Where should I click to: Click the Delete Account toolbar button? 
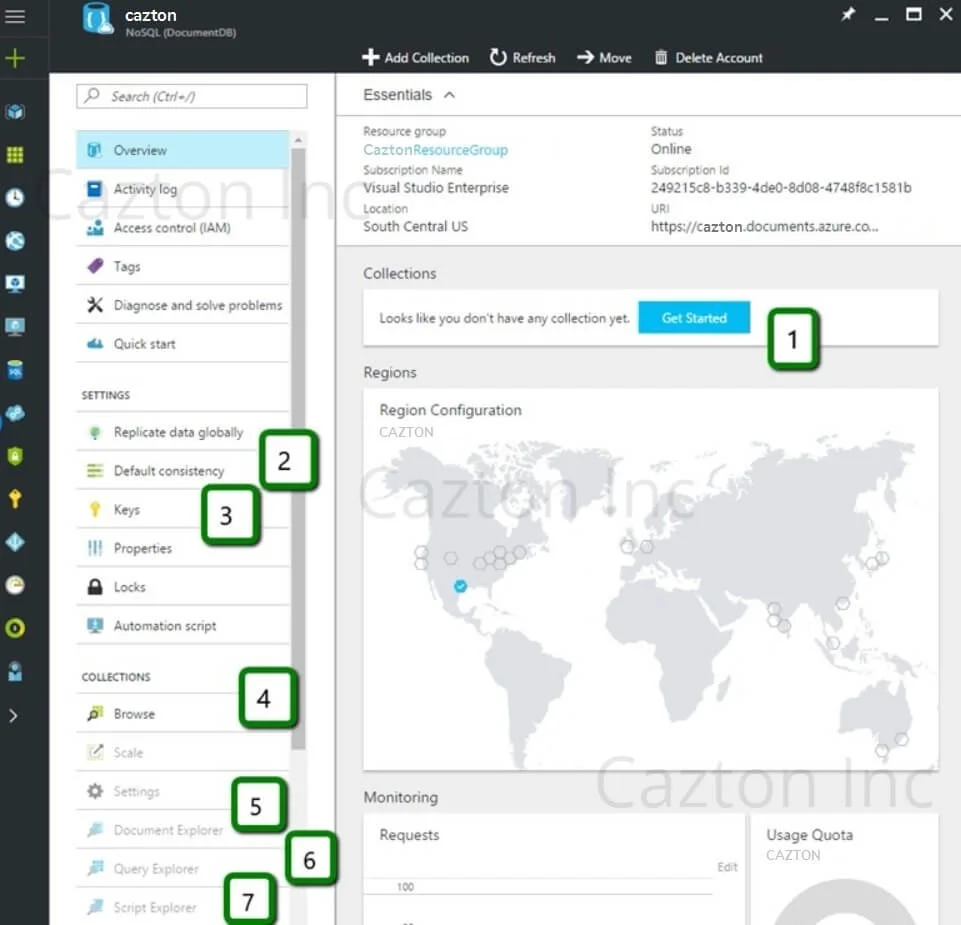click(x=709, y=58)
